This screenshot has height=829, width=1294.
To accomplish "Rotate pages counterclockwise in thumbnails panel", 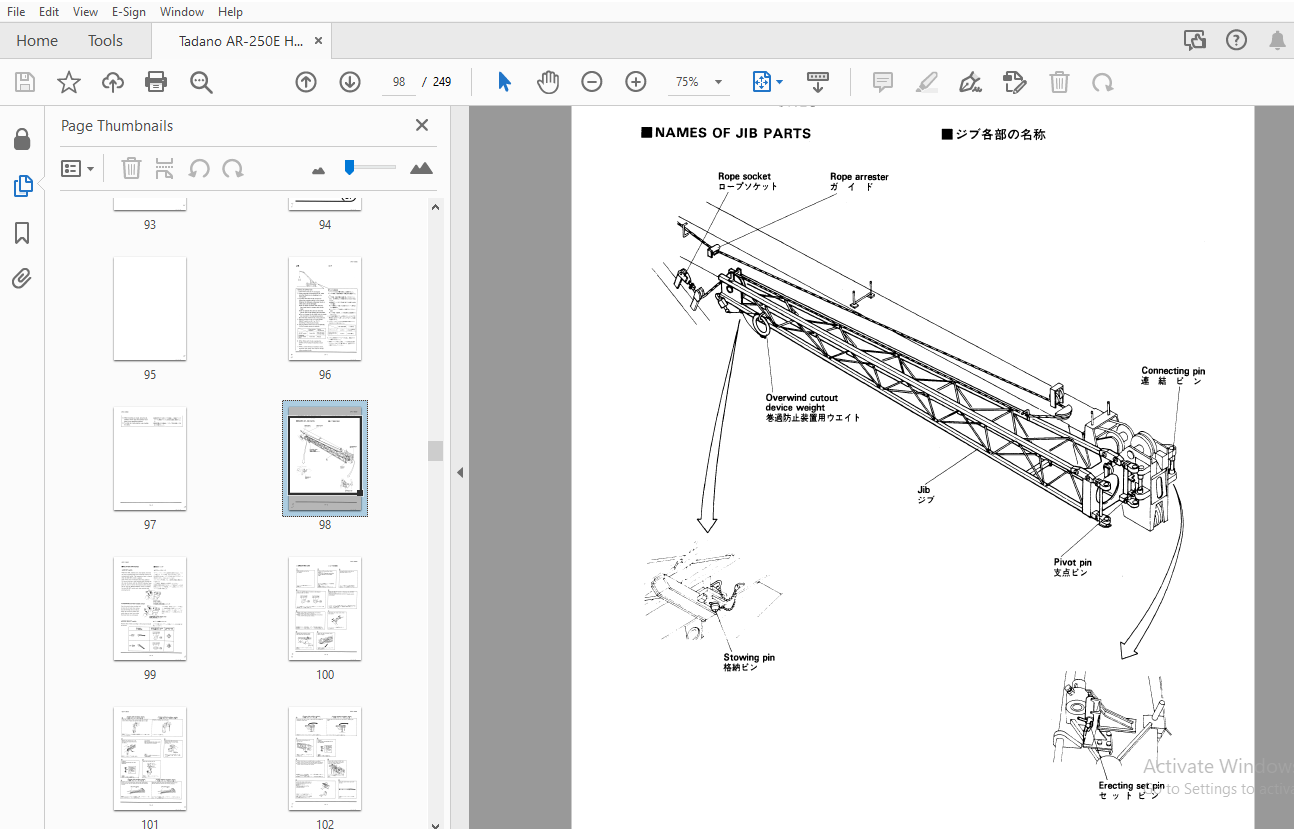I will coord(199,168).
